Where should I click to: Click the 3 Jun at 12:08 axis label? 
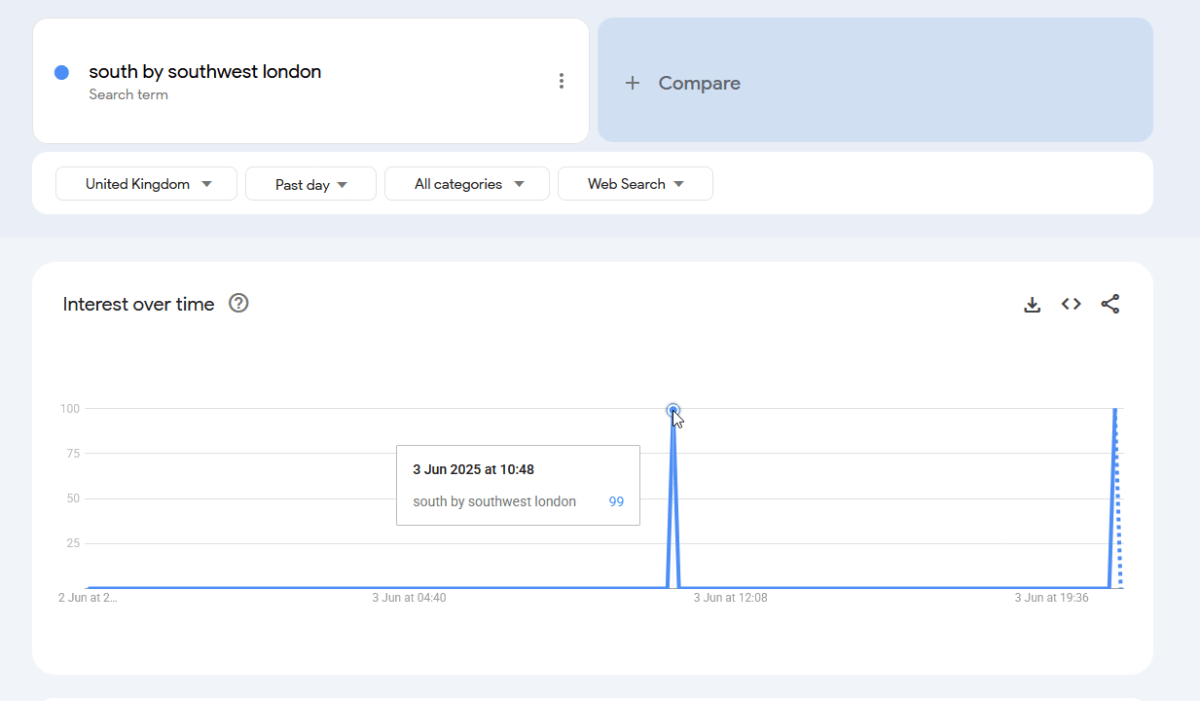click(731, 598)
